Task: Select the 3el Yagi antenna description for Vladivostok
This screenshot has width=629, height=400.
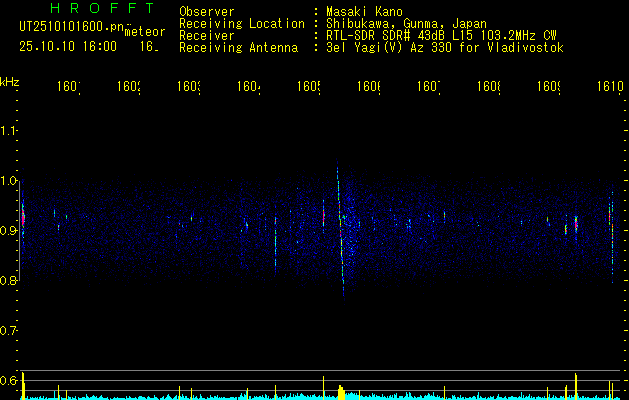Action: click(445, 48)
